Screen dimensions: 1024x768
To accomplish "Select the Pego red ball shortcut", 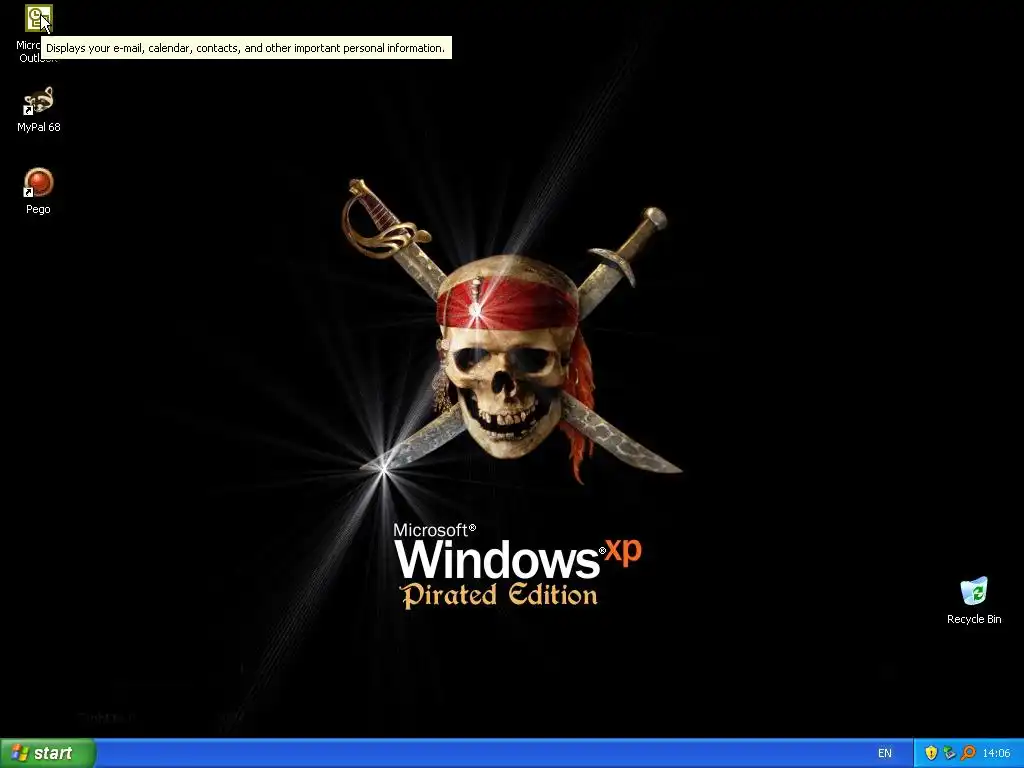I will tap(38, 183).
